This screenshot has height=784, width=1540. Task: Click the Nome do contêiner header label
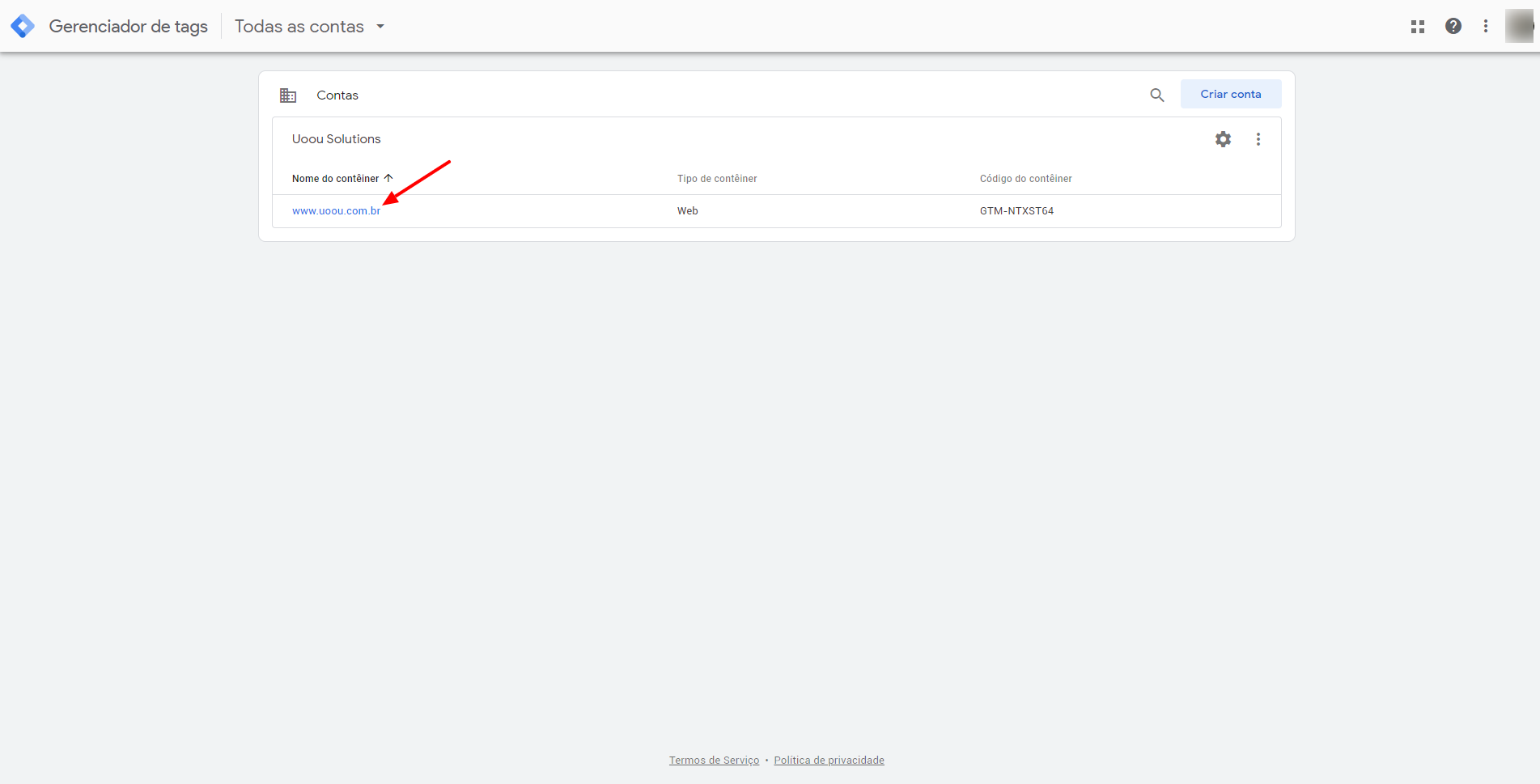[335, 179]
